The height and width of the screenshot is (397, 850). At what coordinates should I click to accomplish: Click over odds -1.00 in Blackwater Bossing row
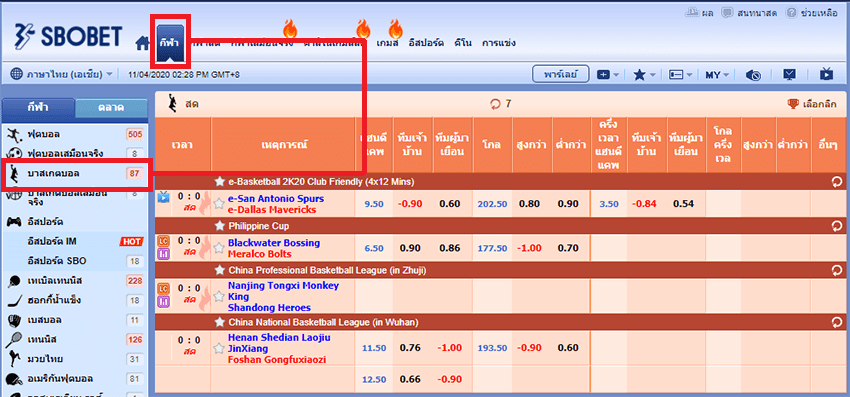529,248
